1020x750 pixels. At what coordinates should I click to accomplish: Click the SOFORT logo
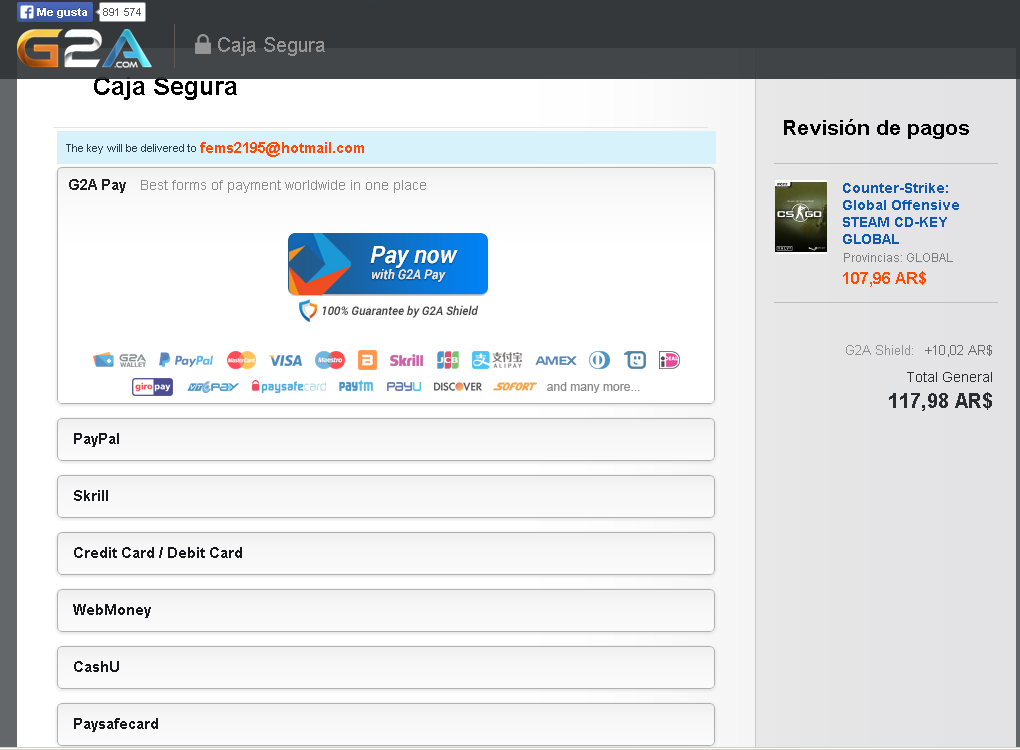coord(515,387)
